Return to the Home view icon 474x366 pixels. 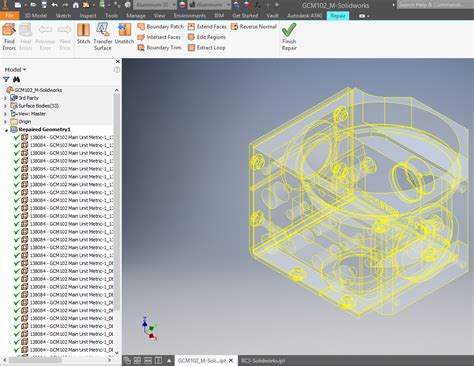(x=76, y=5)
